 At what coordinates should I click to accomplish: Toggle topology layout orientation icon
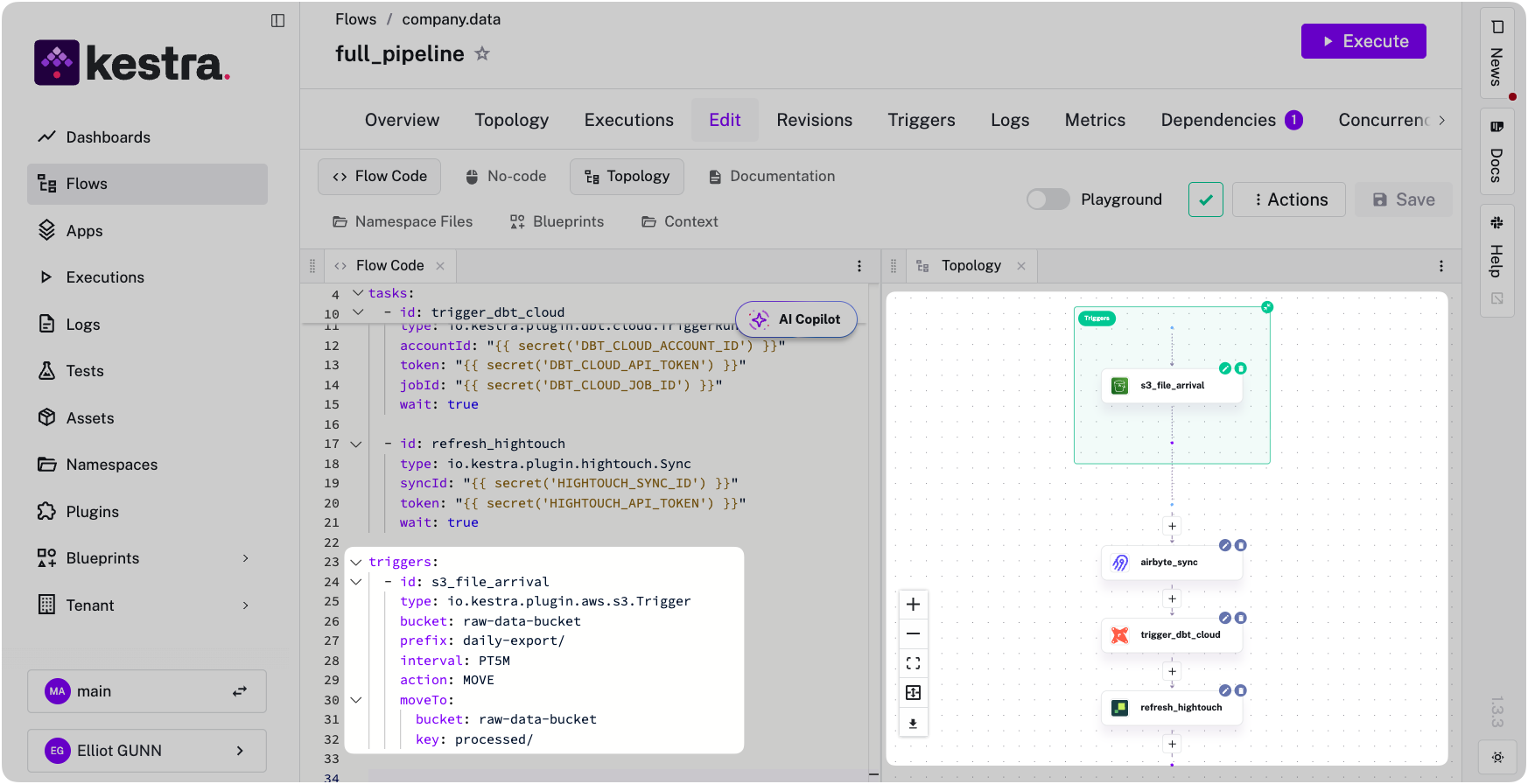pyautogui.click(x=913, y=693)
